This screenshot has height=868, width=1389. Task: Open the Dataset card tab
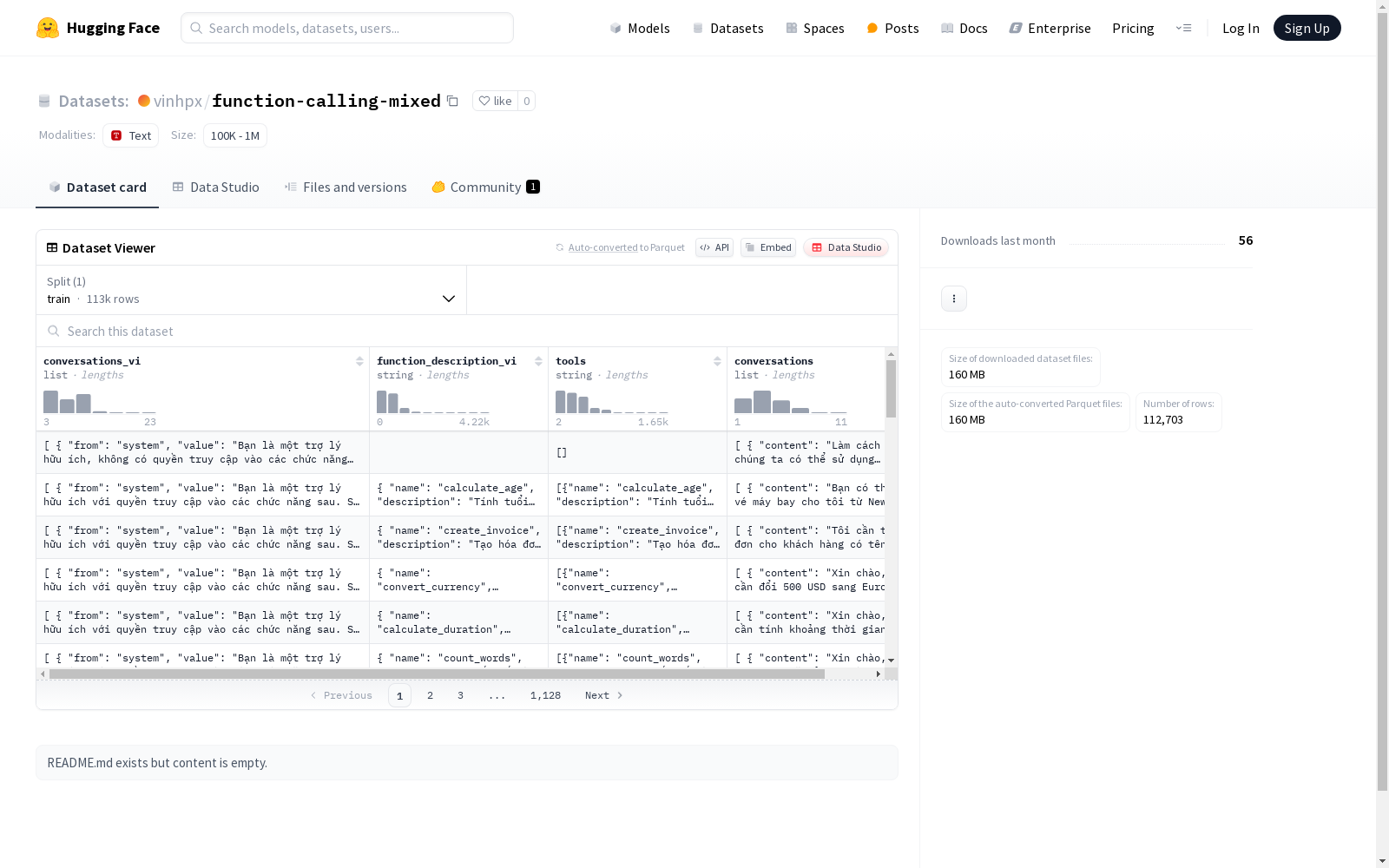(97, 187)
